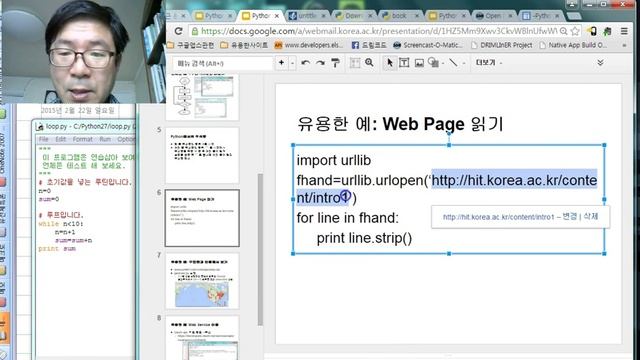640x360 pixels.
Task: Switch to the Open browser tab
Action: point(493,16)
